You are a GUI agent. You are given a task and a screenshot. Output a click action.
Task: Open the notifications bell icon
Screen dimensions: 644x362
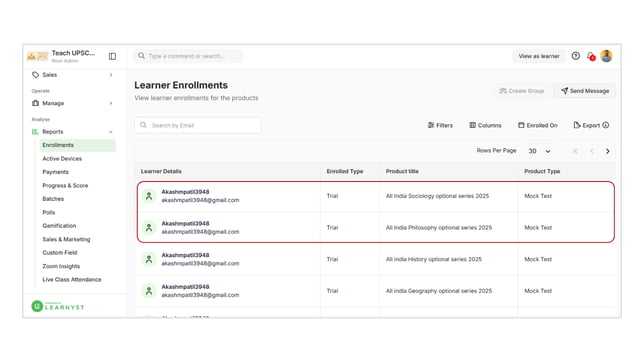pyautogui.click(x=591, y=56)
